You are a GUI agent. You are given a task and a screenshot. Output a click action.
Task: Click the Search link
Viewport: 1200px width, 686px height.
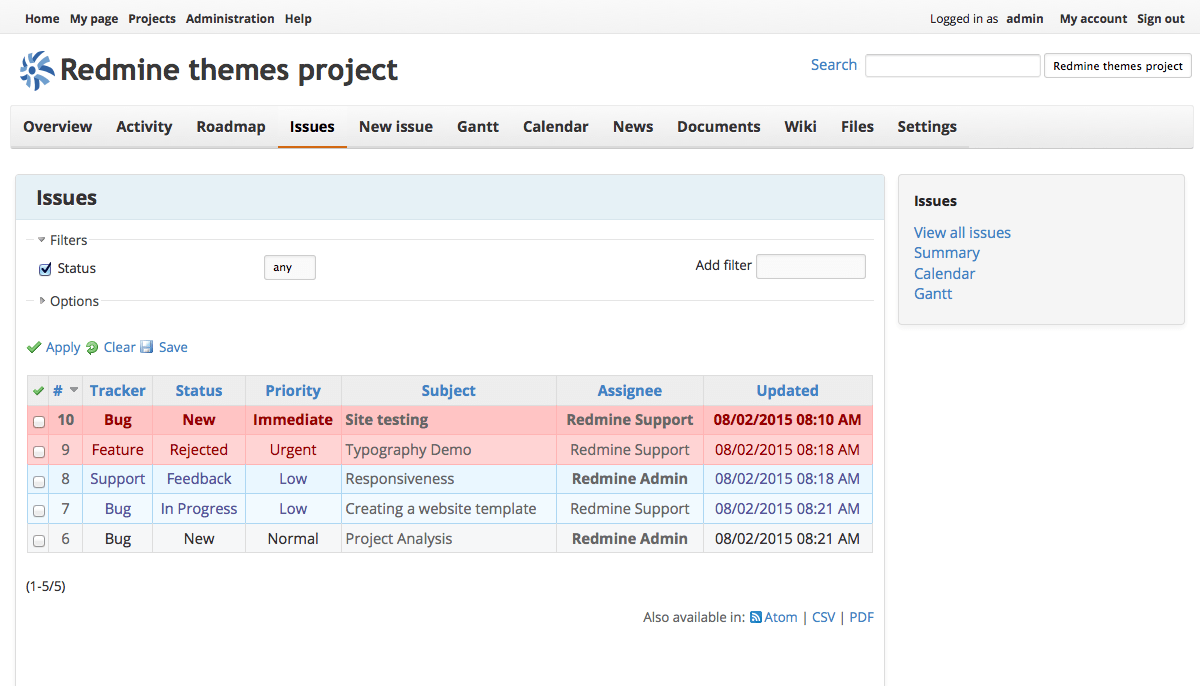pos(834,65)
